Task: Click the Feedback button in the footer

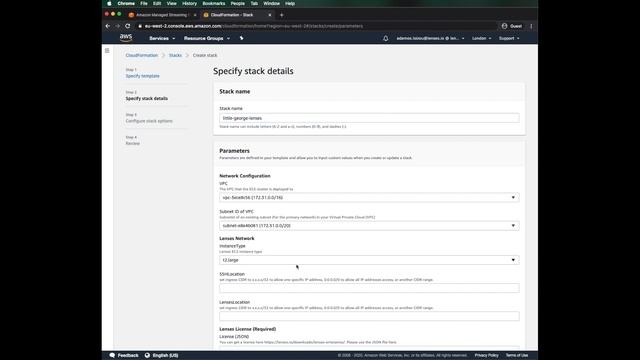Action: [x=124, y=356]
